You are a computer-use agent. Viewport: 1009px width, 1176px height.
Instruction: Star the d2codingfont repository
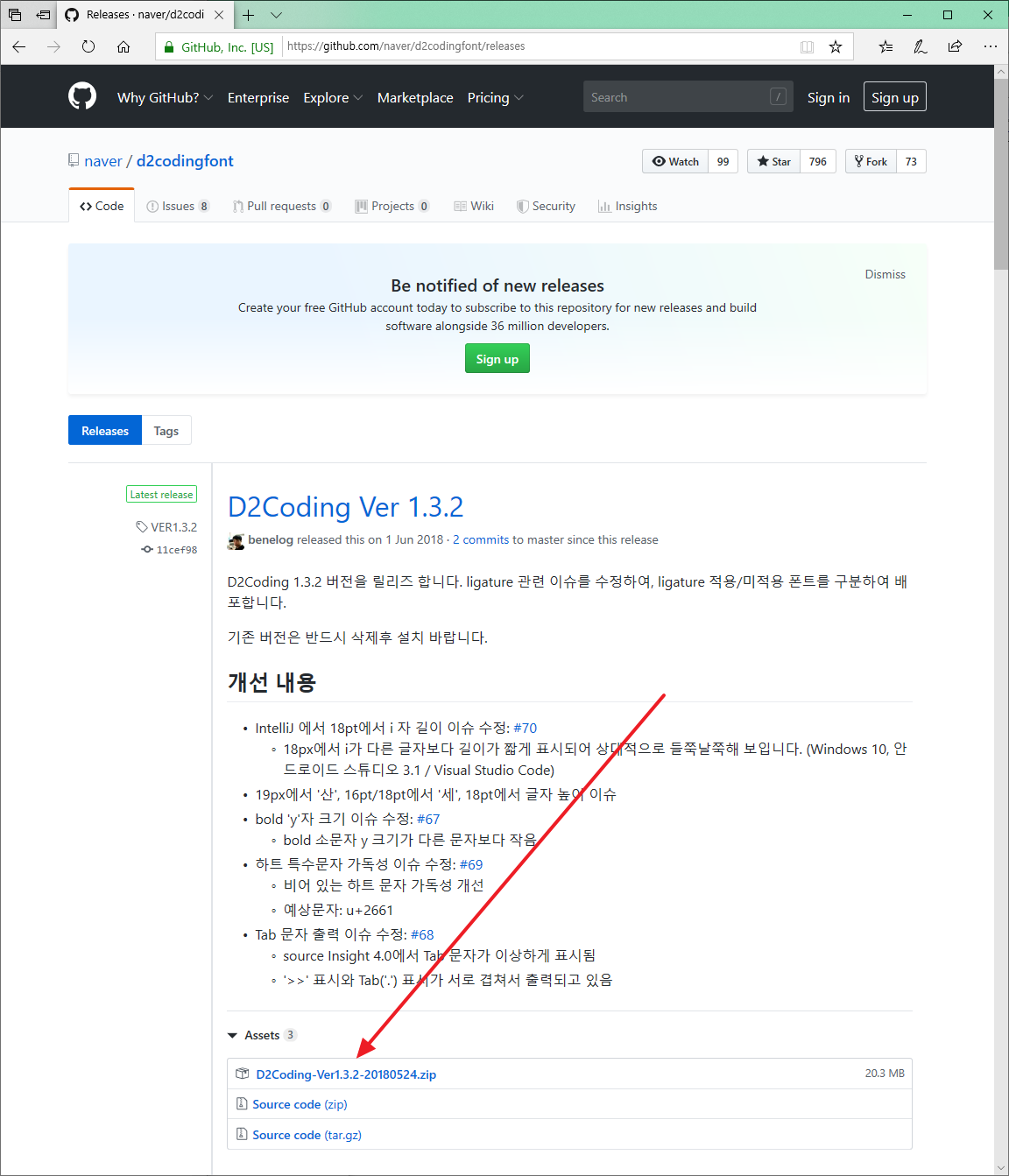point(773,161)
